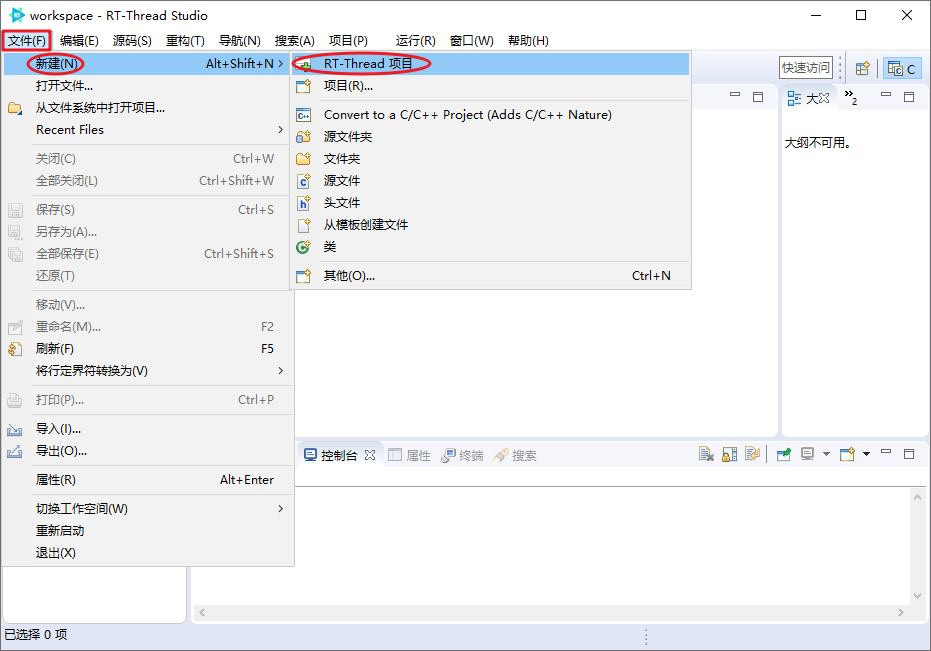Click the console vertical scrollbar down arrow
Viewport: 931px width, 651px height.
917,596
